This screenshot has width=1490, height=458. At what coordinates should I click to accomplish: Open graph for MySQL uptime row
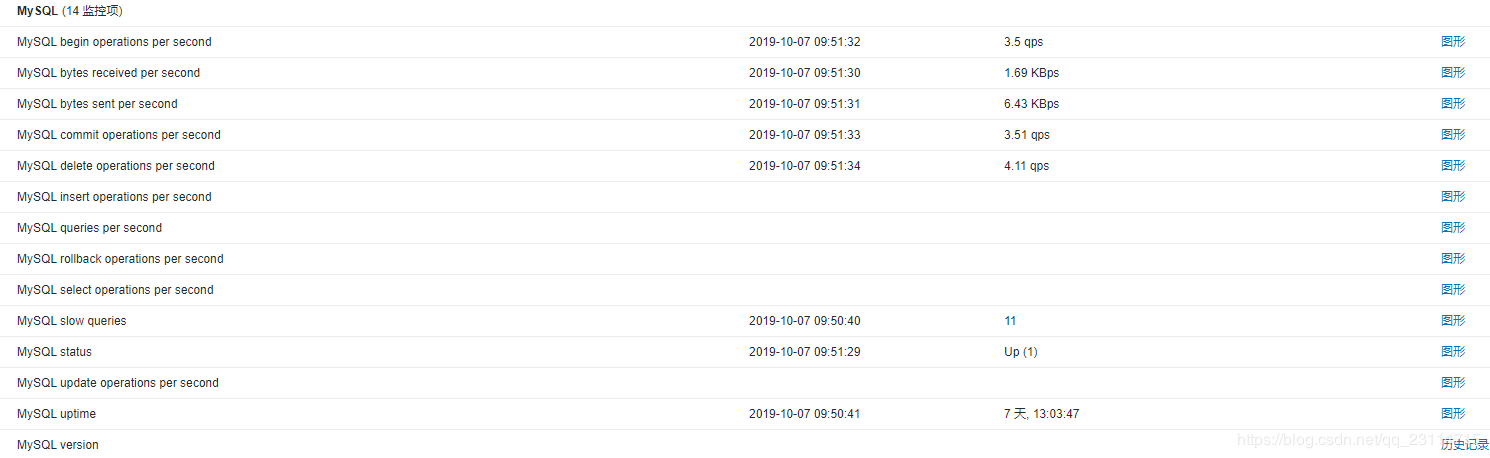1452,414
